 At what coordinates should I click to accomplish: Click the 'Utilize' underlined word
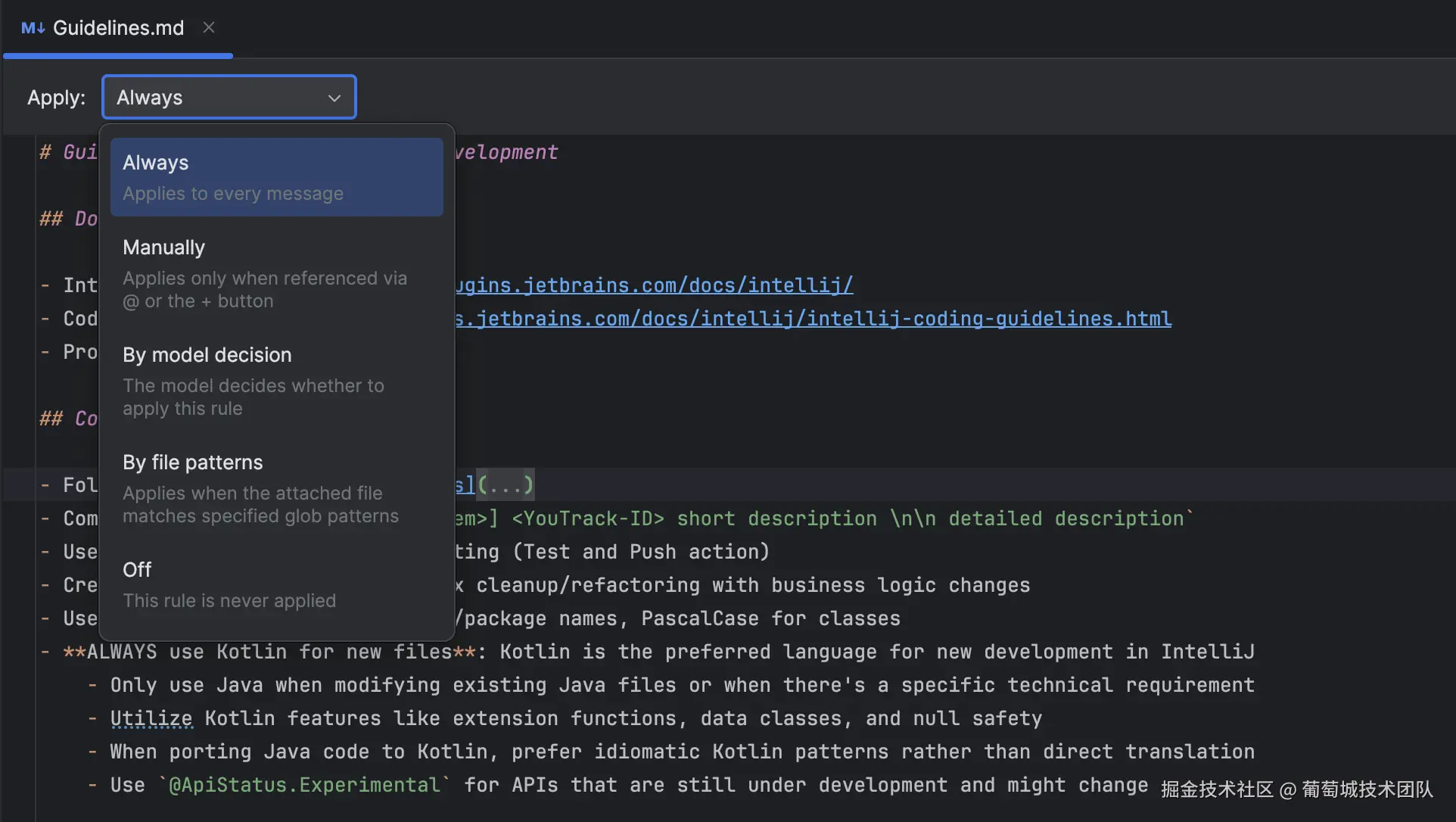(x=151, y=718)
